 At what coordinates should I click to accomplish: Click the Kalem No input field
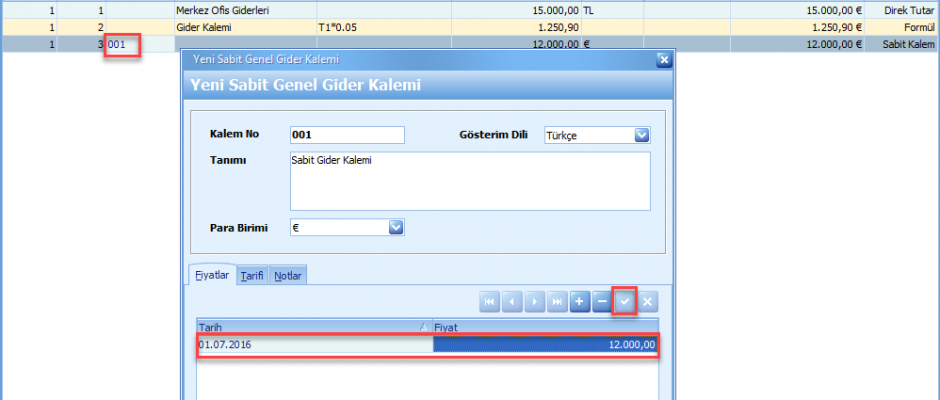(347, 135)
